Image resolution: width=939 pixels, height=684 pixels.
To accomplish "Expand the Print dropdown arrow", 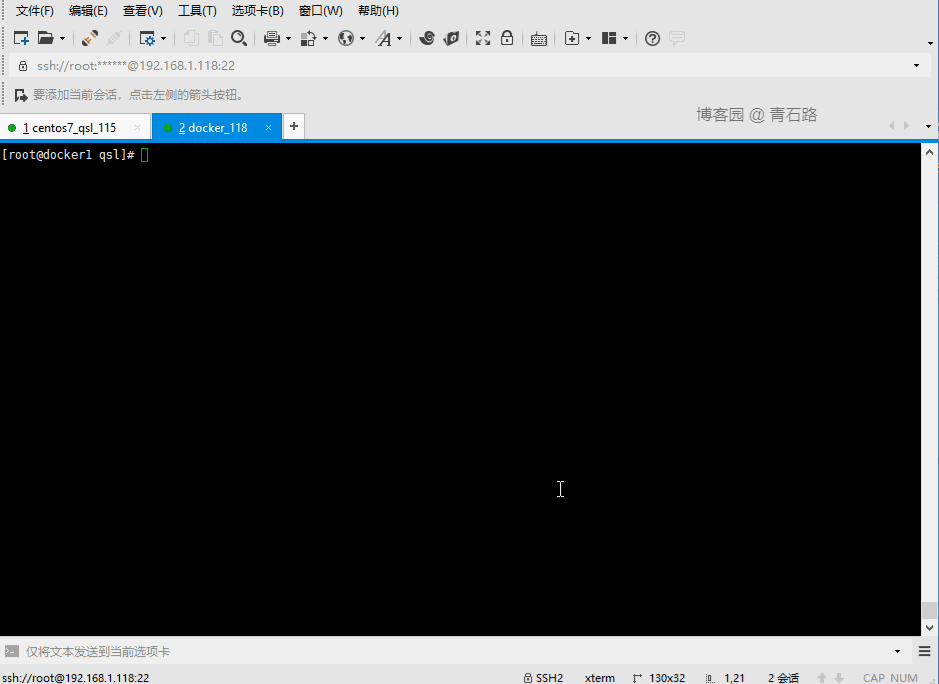I will (x=288, y=39).
